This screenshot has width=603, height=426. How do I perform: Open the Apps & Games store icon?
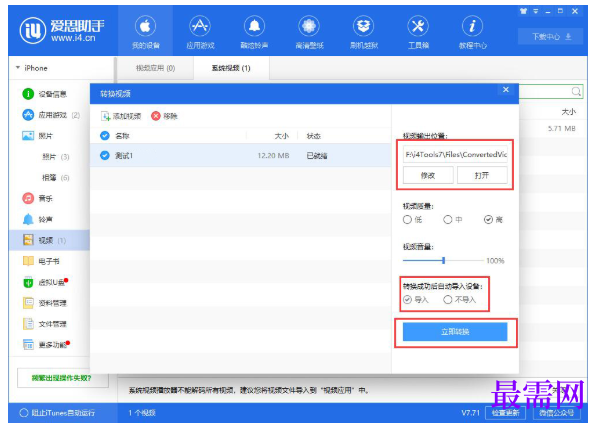point(200,27)
